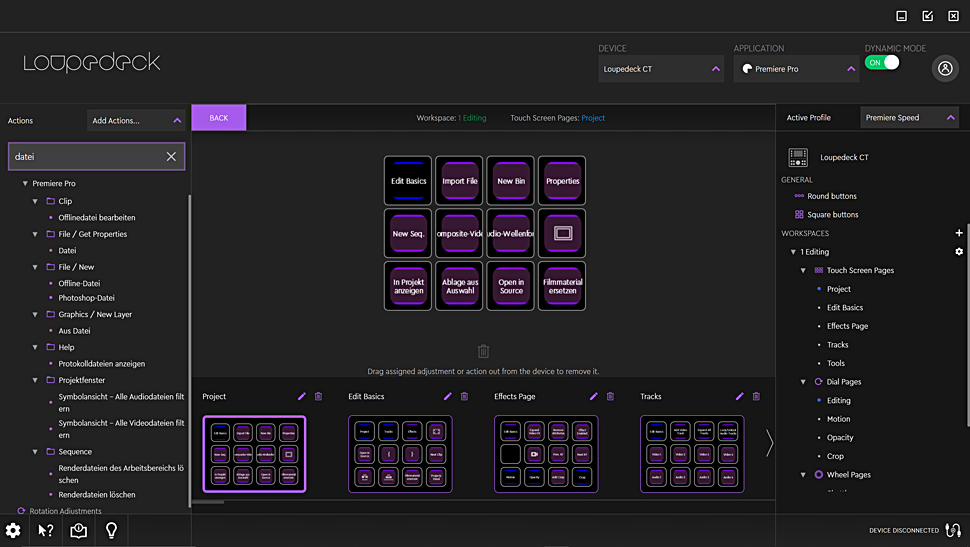Screen dimensions: 970x547
Task: Collapse the Premiere Pro tree node
Action: point(25,183)
